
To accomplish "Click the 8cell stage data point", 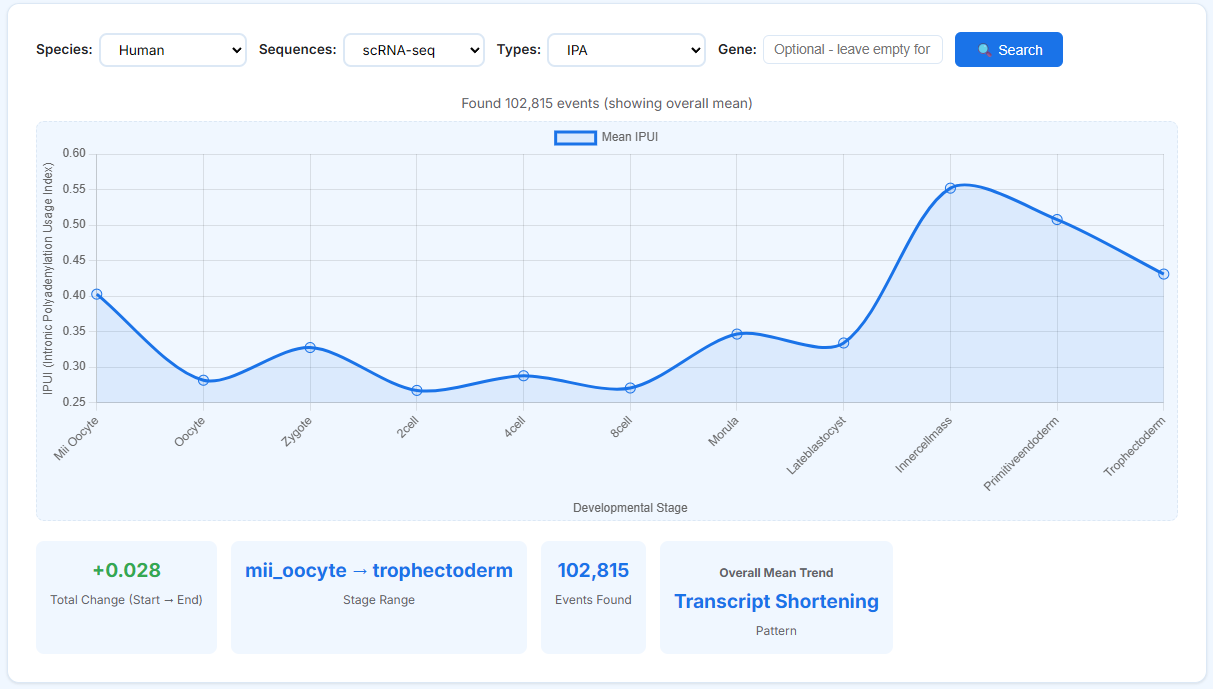I will (630, 387).
